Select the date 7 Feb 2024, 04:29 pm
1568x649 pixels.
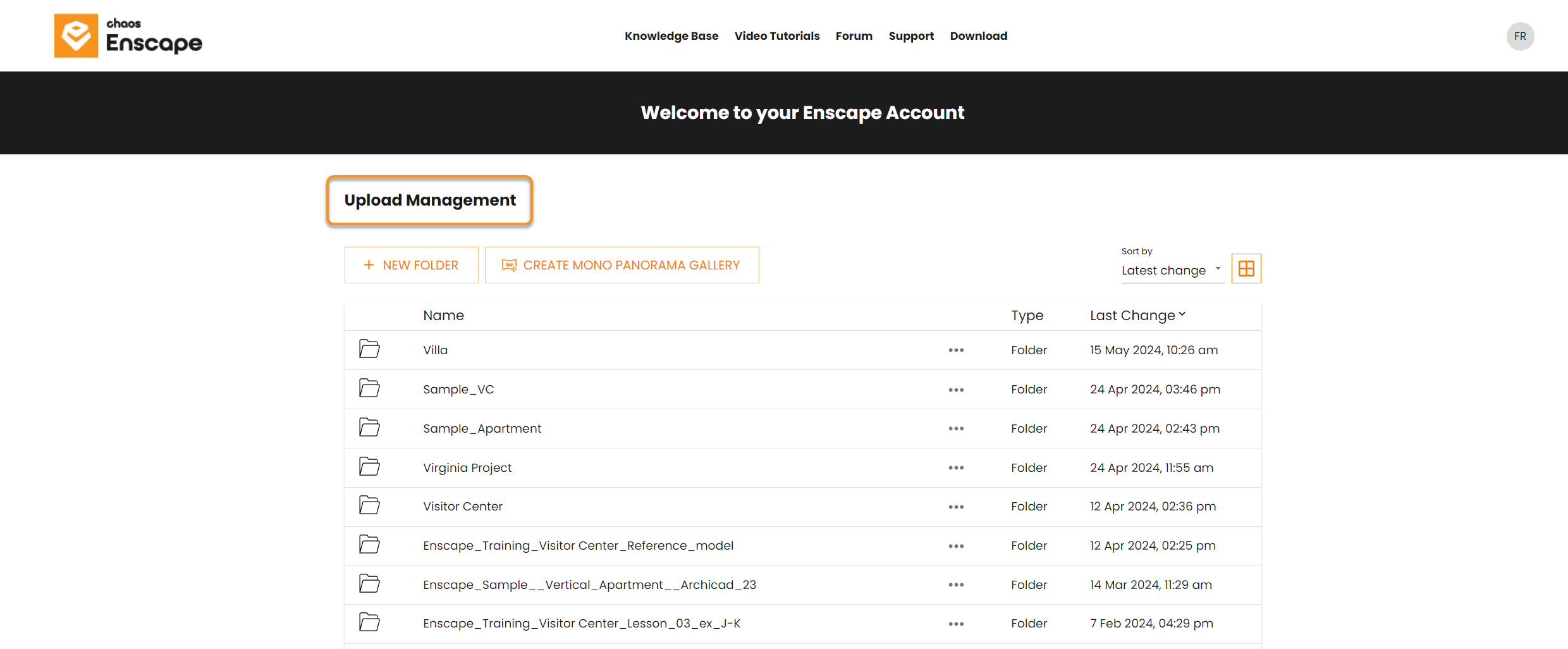[x=1151, y=623]
